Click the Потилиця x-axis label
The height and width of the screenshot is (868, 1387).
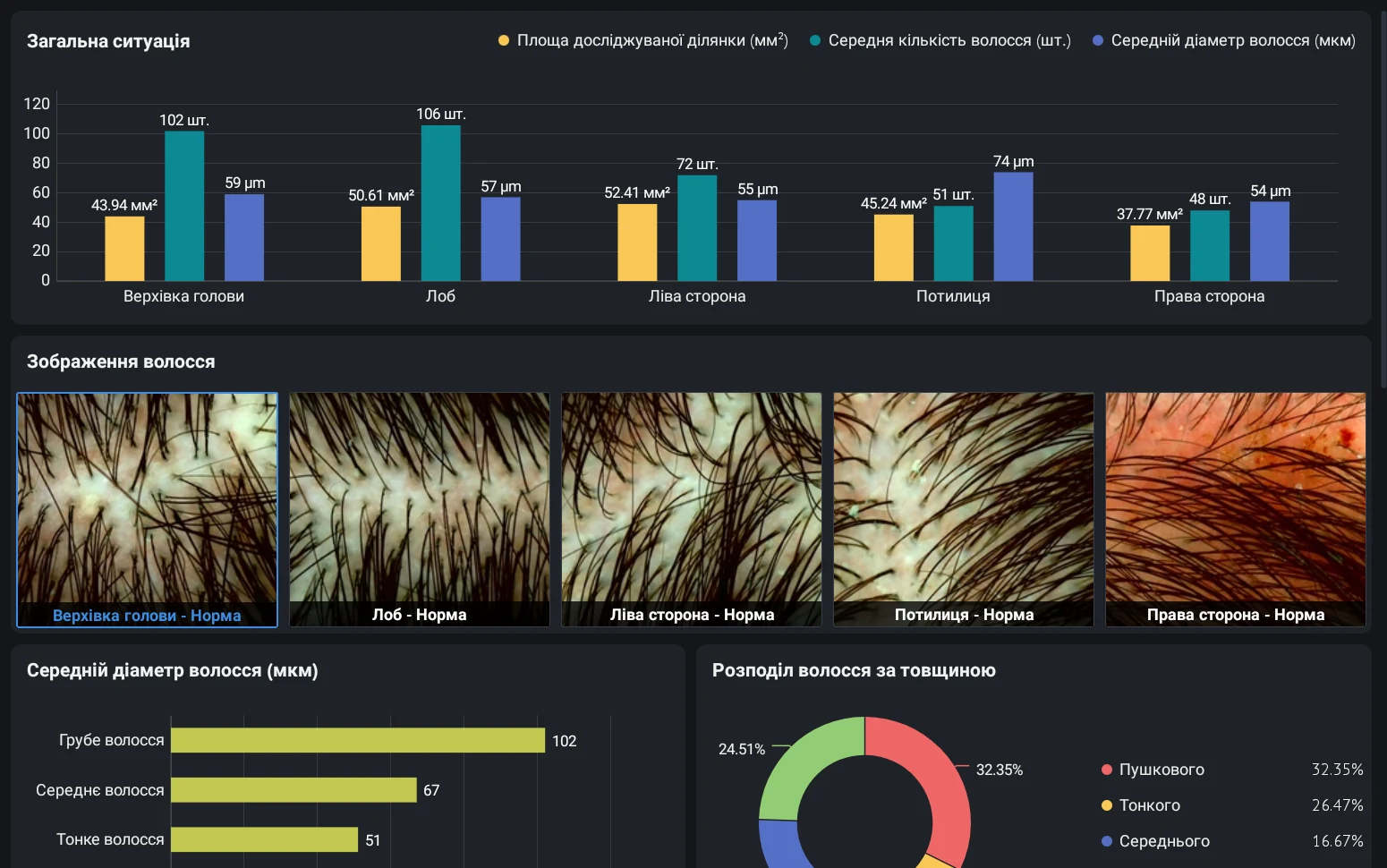coord(953,296)
